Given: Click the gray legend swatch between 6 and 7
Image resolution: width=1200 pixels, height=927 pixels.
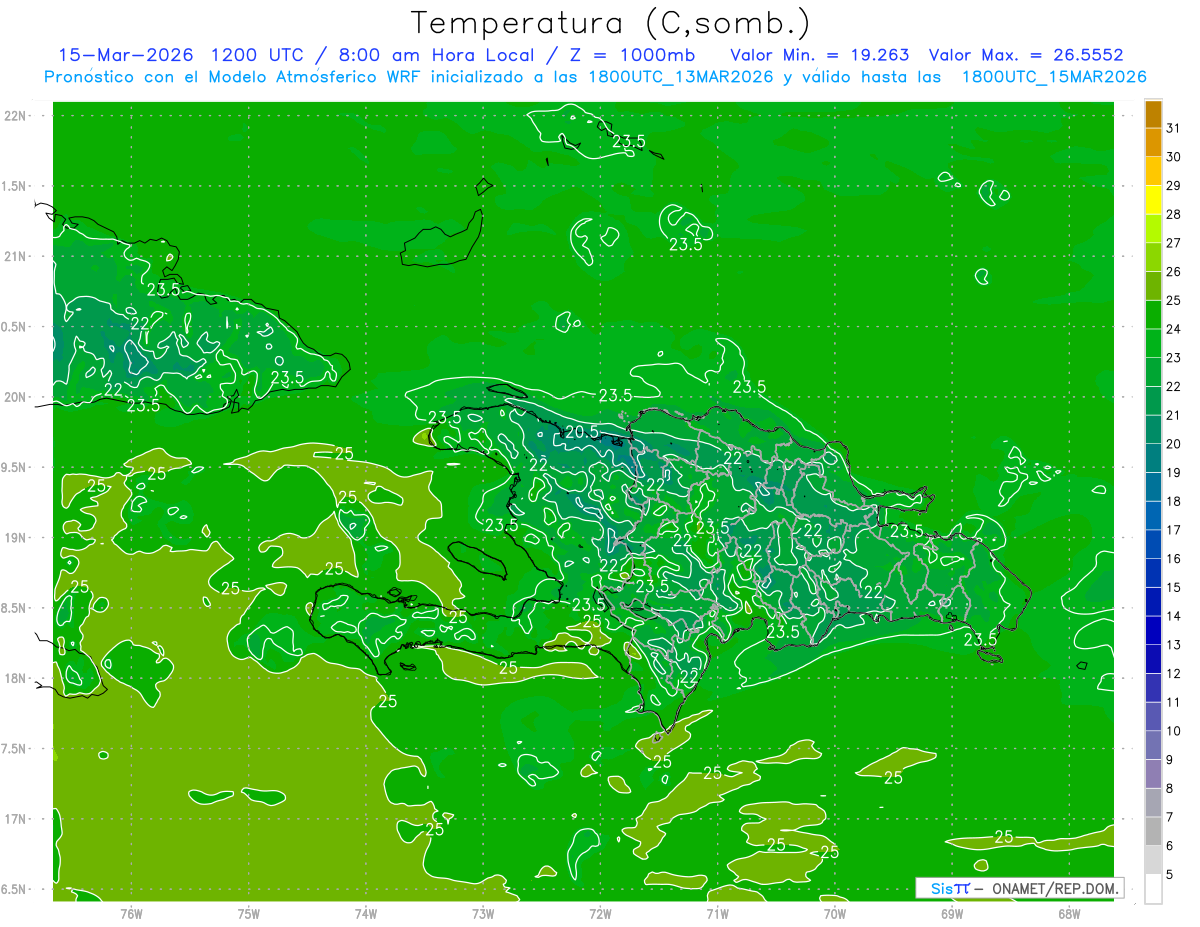Looking at the screenshot, I should [1153, 831].
